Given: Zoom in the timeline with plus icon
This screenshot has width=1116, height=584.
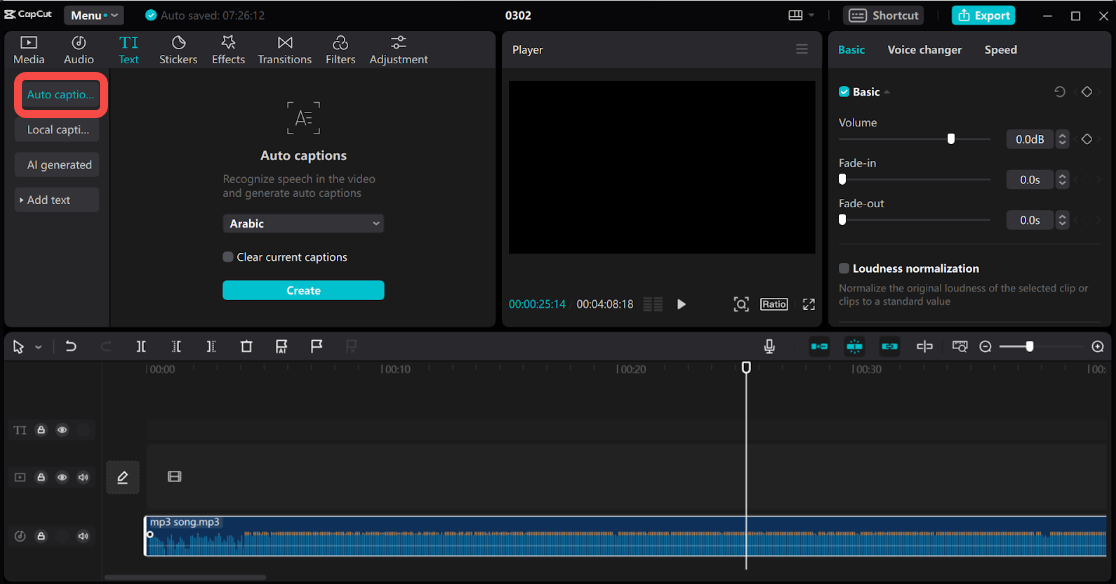Looking at the screenshot, I should [x=1097, y=346].
